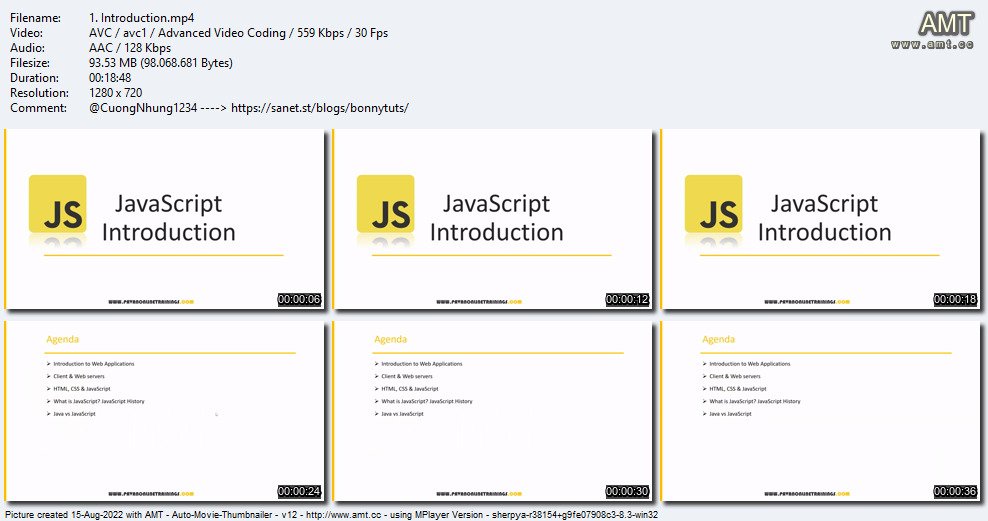The width and height of the screenshot is (988, 521).
Task: Select the video codec line 'AVC / avc1 / Advanced Video Coding'
Action: coord(187,33)
